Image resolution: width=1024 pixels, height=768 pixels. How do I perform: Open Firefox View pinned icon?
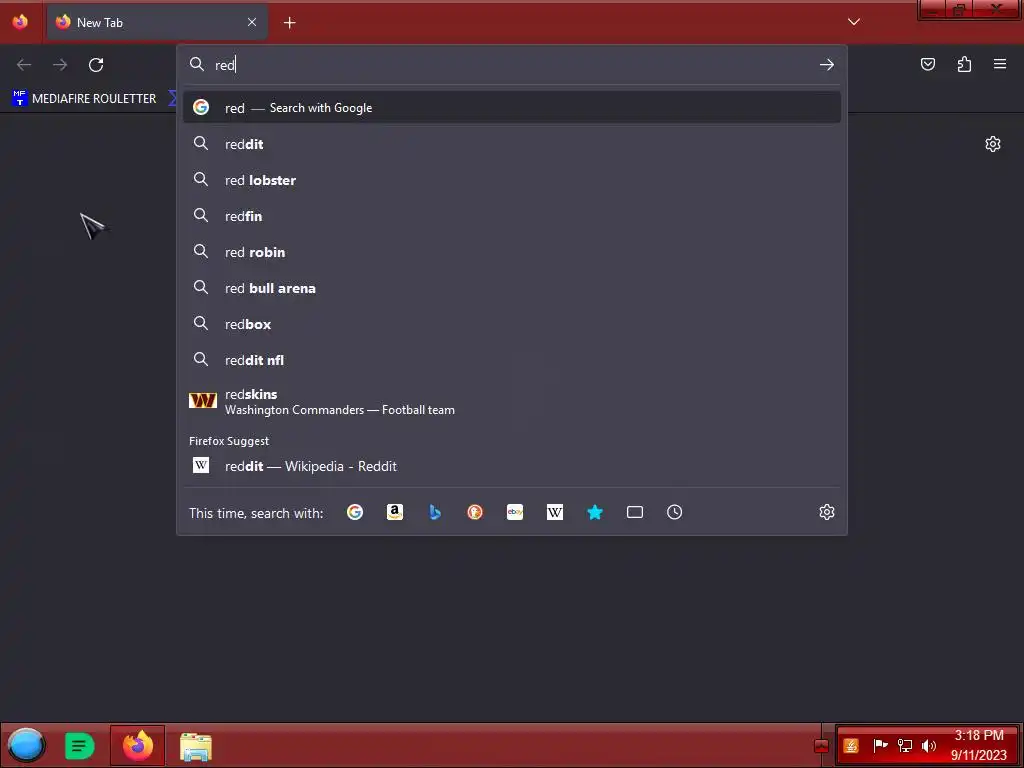[20, 22]
